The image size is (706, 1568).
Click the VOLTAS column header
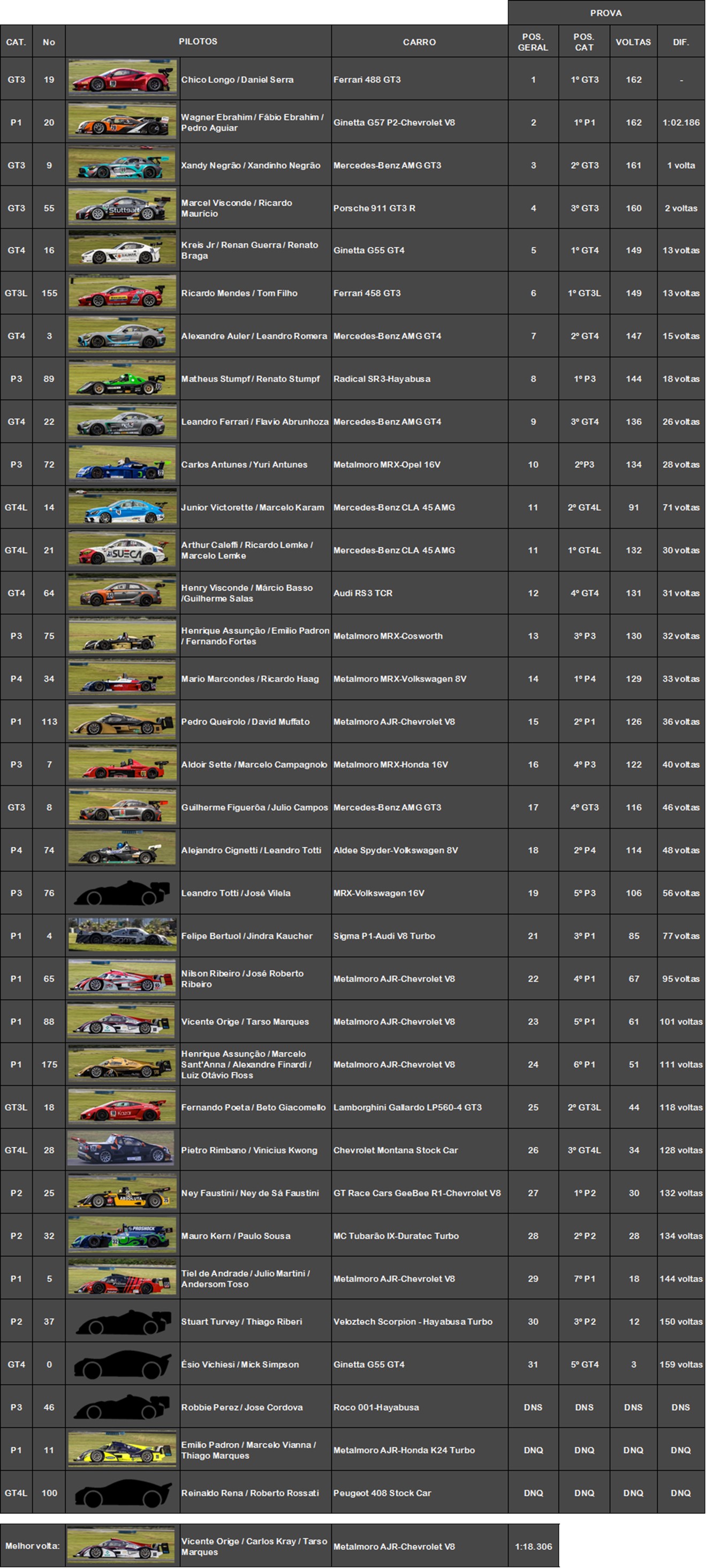pyautogui.click(x=634, y=41)
